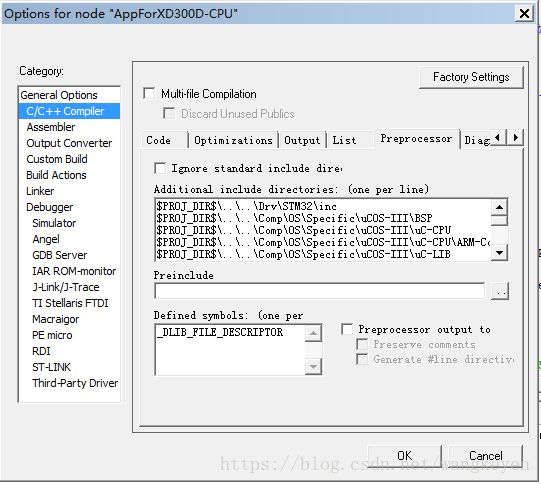Screen dimensions: 541x484
Task: Switch to the Optimizations tab
Action: tap(234, 140)
